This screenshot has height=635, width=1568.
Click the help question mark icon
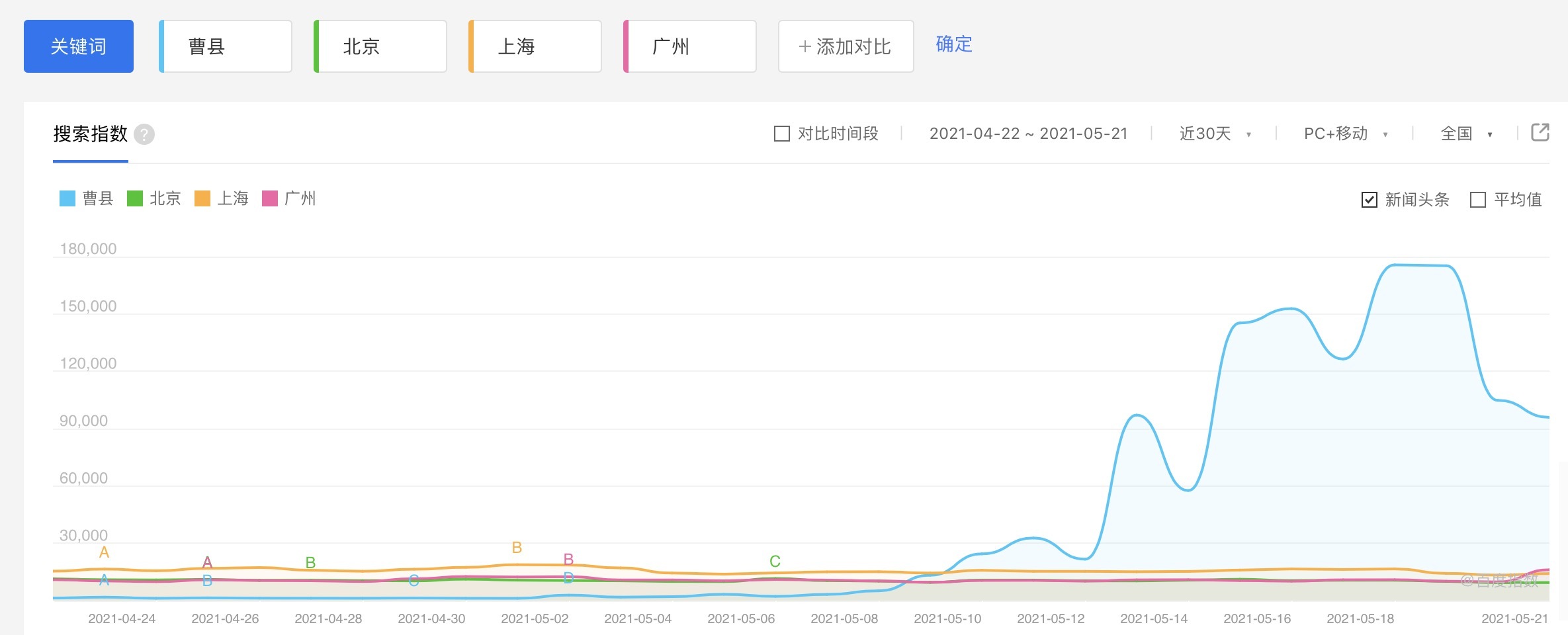(144, 135)
